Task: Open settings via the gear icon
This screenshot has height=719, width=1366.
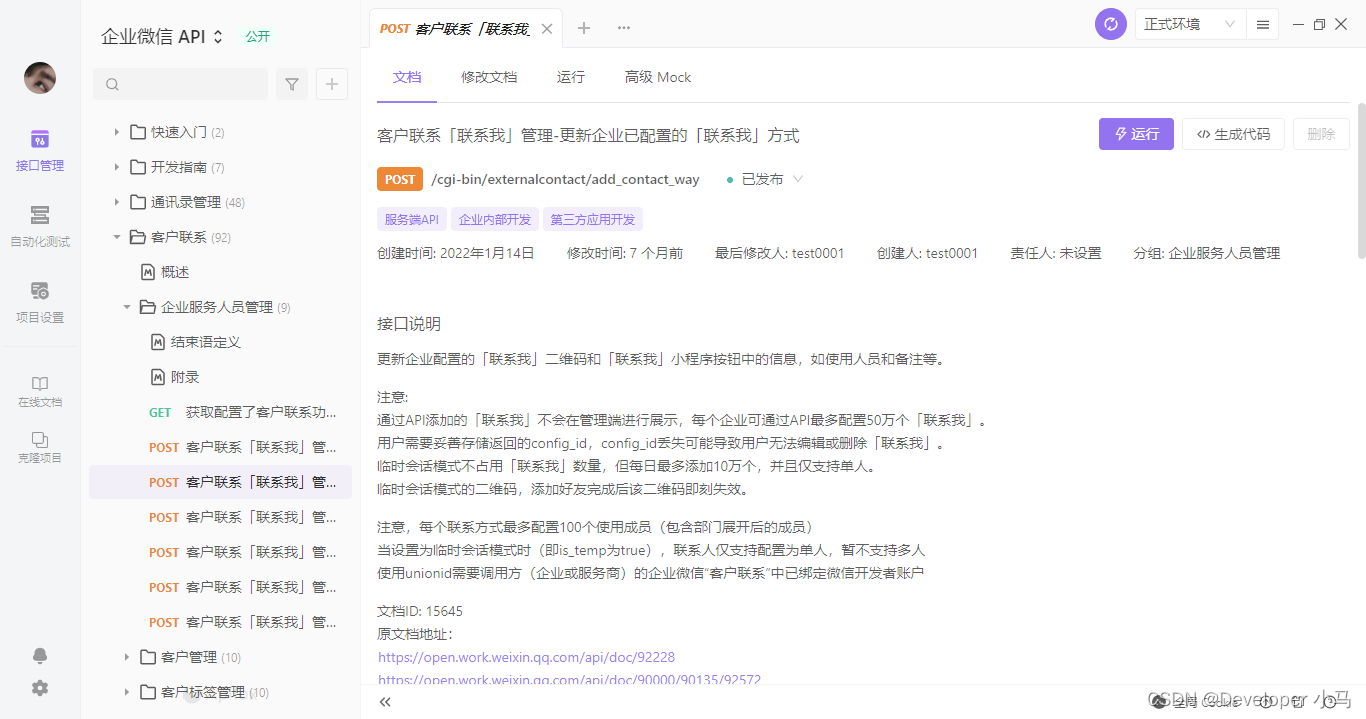Action: point(40,688)
